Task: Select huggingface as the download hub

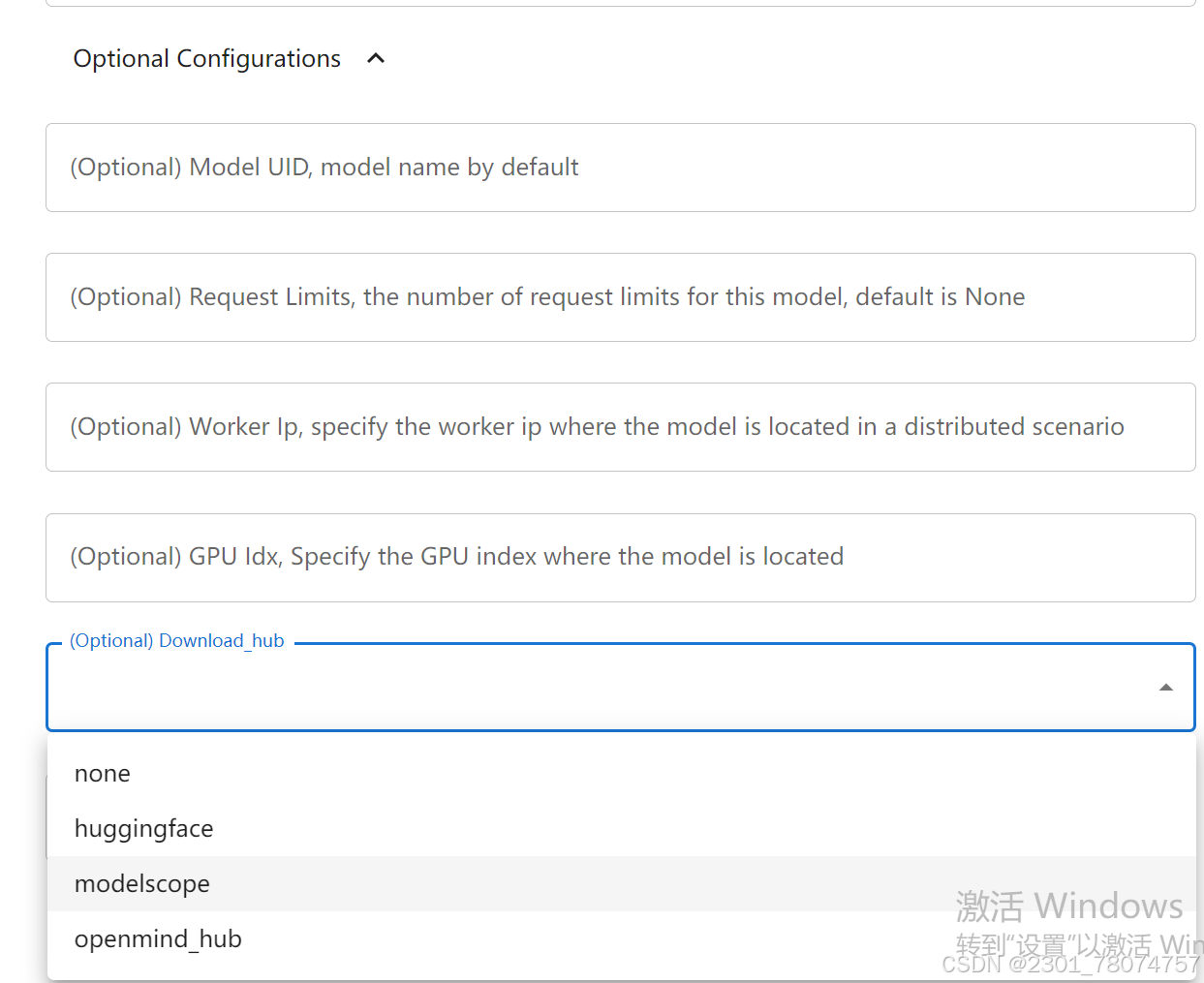Action: 143,828
